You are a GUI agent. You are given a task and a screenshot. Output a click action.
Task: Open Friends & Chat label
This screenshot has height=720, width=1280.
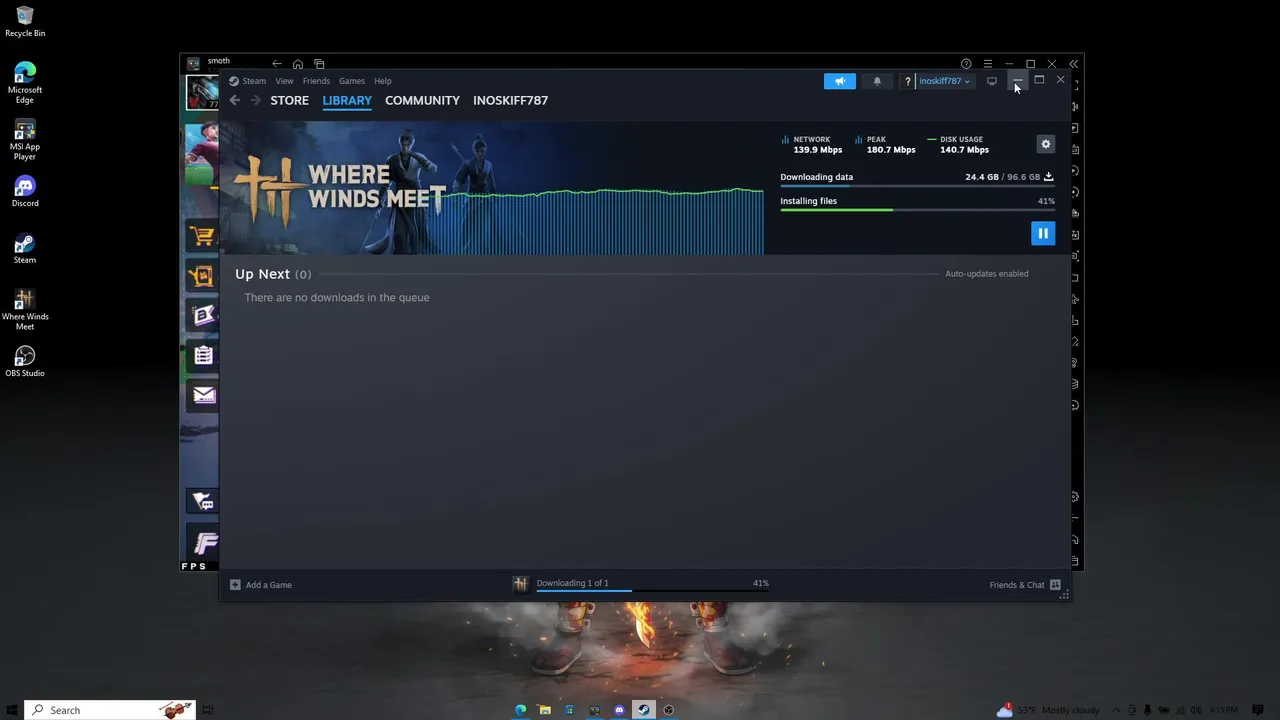click(1017, 585)
